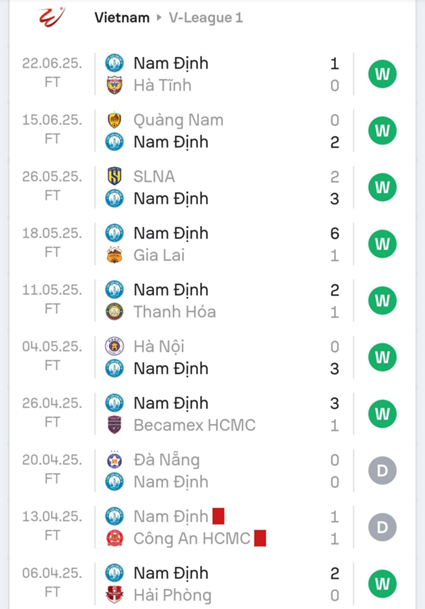Viewport: 425px width, 609px height.
Task: Click the green W badge for 22.06.25 match
Action: click(382, 74)
